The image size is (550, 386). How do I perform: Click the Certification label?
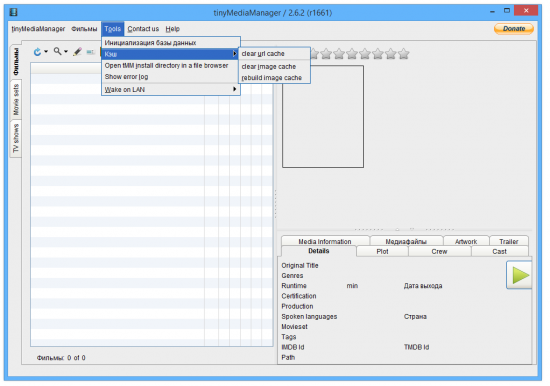[x=299, y=296]
